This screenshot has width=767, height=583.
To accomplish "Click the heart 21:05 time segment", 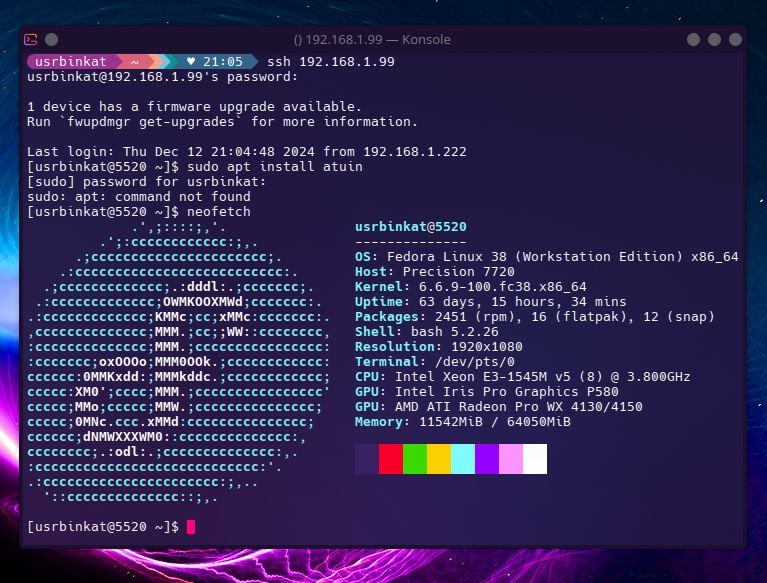I will (216, 62).
